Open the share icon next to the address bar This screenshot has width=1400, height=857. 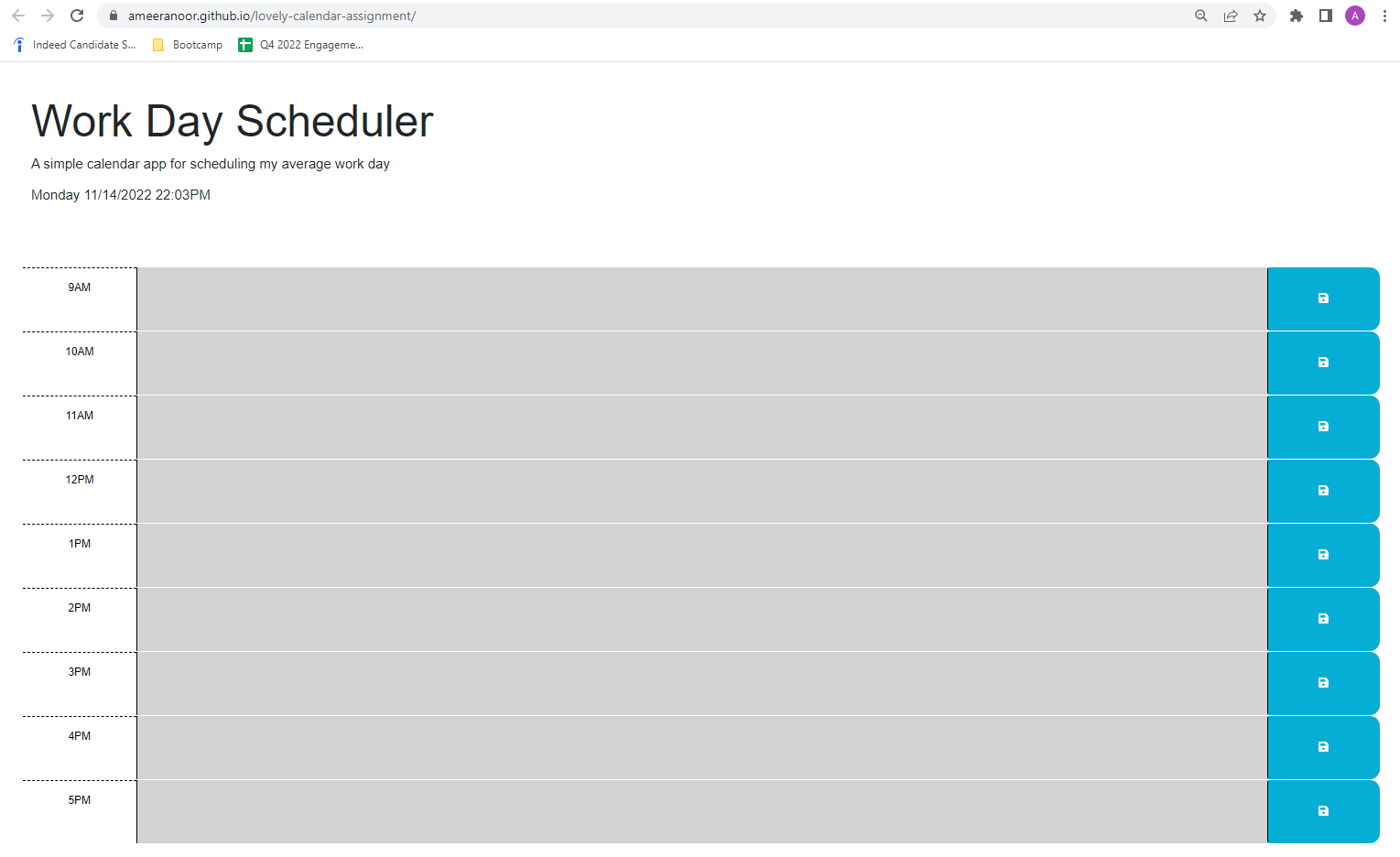pyautogui.click(x=1230, y=16)
